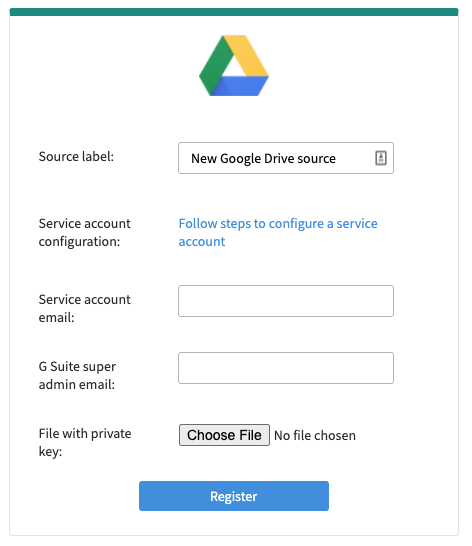The width and height of the screenshot is (472, 546).
Task: Click the 'File with private key:' label
Action: point(85,443)
